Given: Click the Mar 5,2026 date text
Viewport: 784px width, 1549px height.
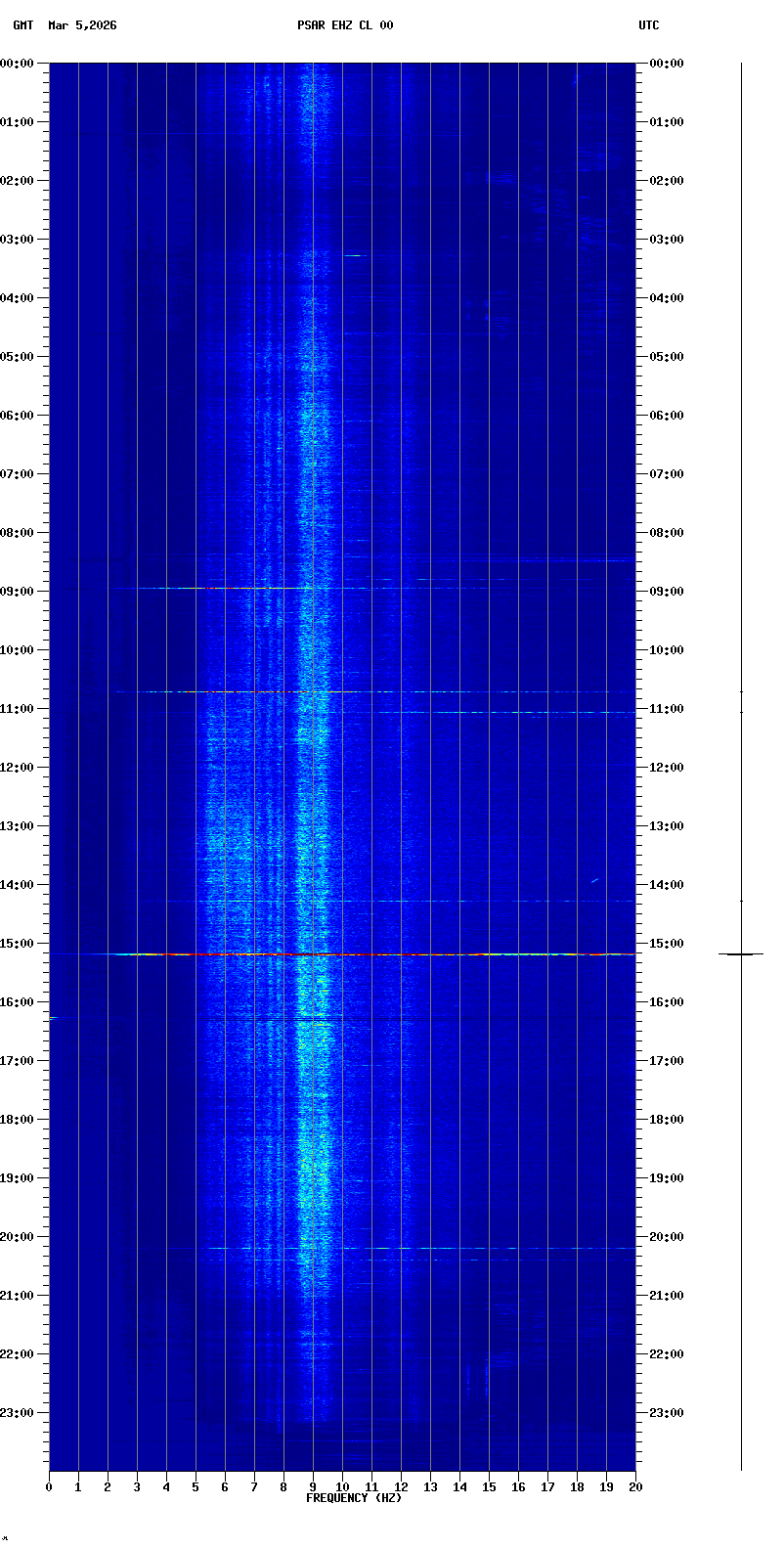Looking at the screenshot, I should 82,25.
